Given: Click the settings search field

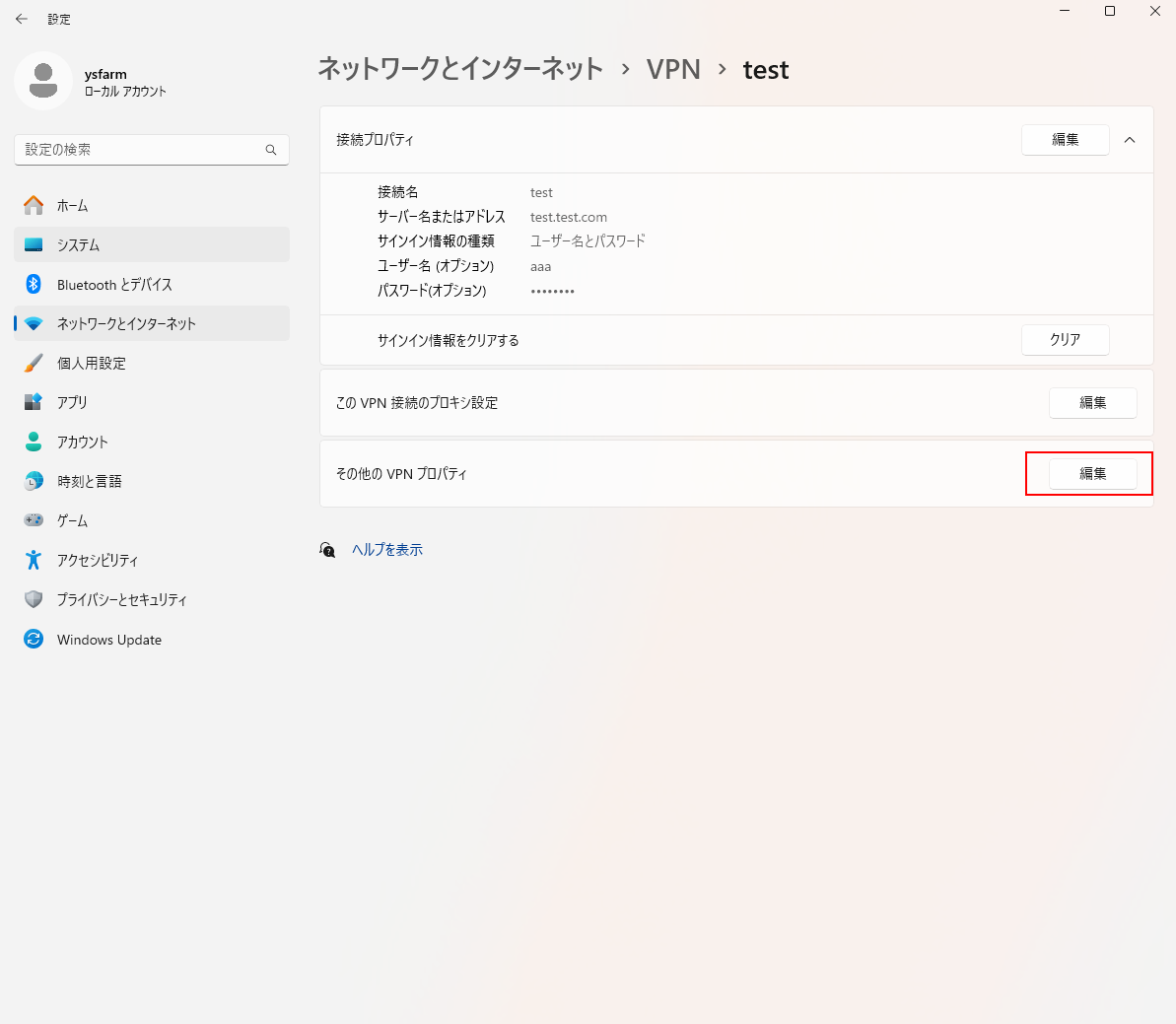Looking at the screenshot, I should [x=143, y=150].
